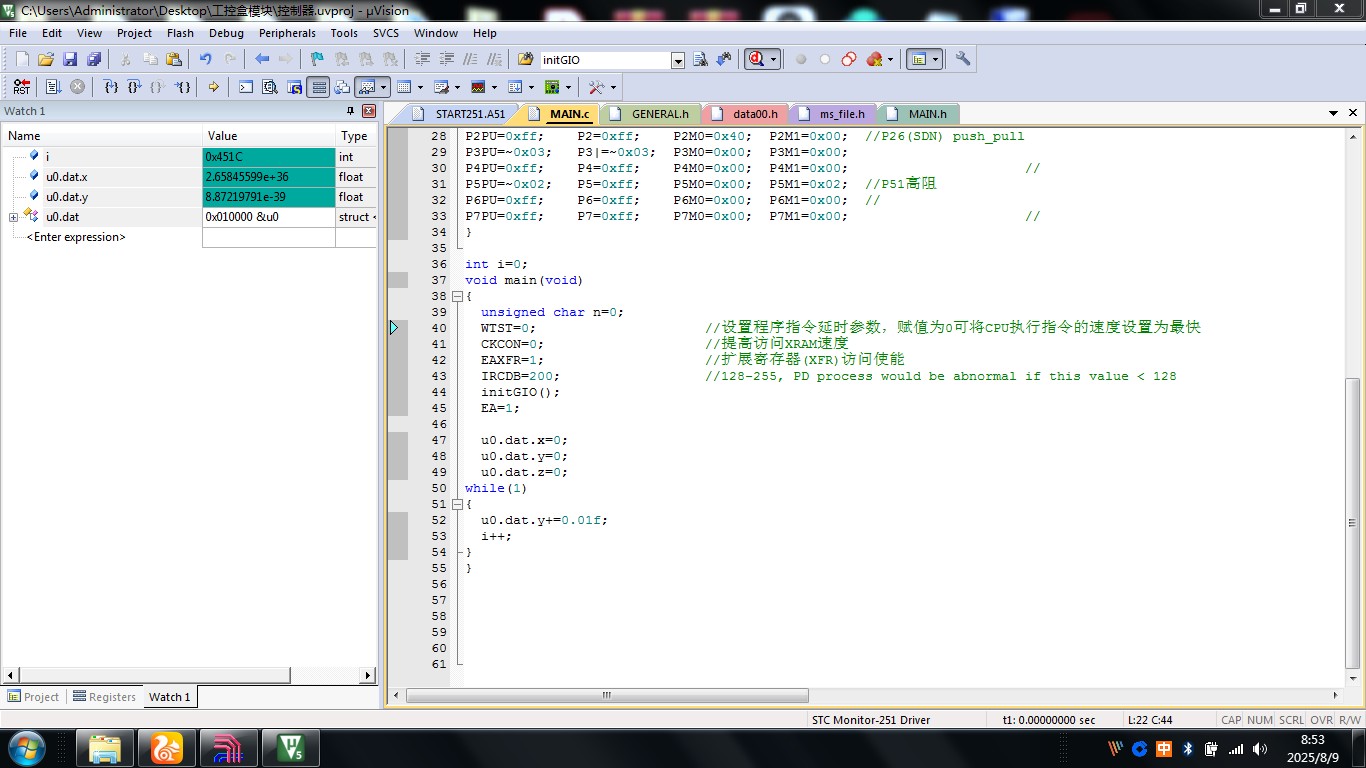Switch to the Project bottom tab
This screenshot has width=1366, height=768.
(x=33, y=697)
